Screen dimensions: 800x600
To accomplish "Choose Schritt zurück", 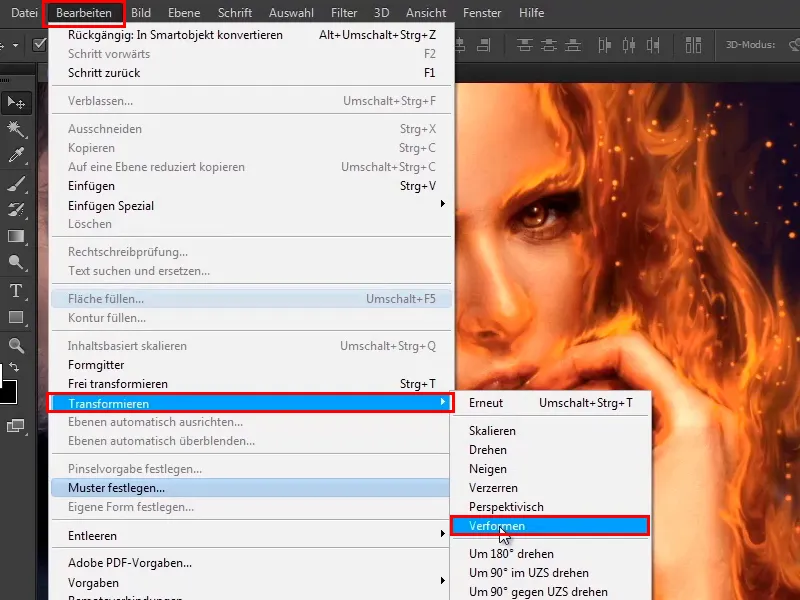I will (252, 72).
